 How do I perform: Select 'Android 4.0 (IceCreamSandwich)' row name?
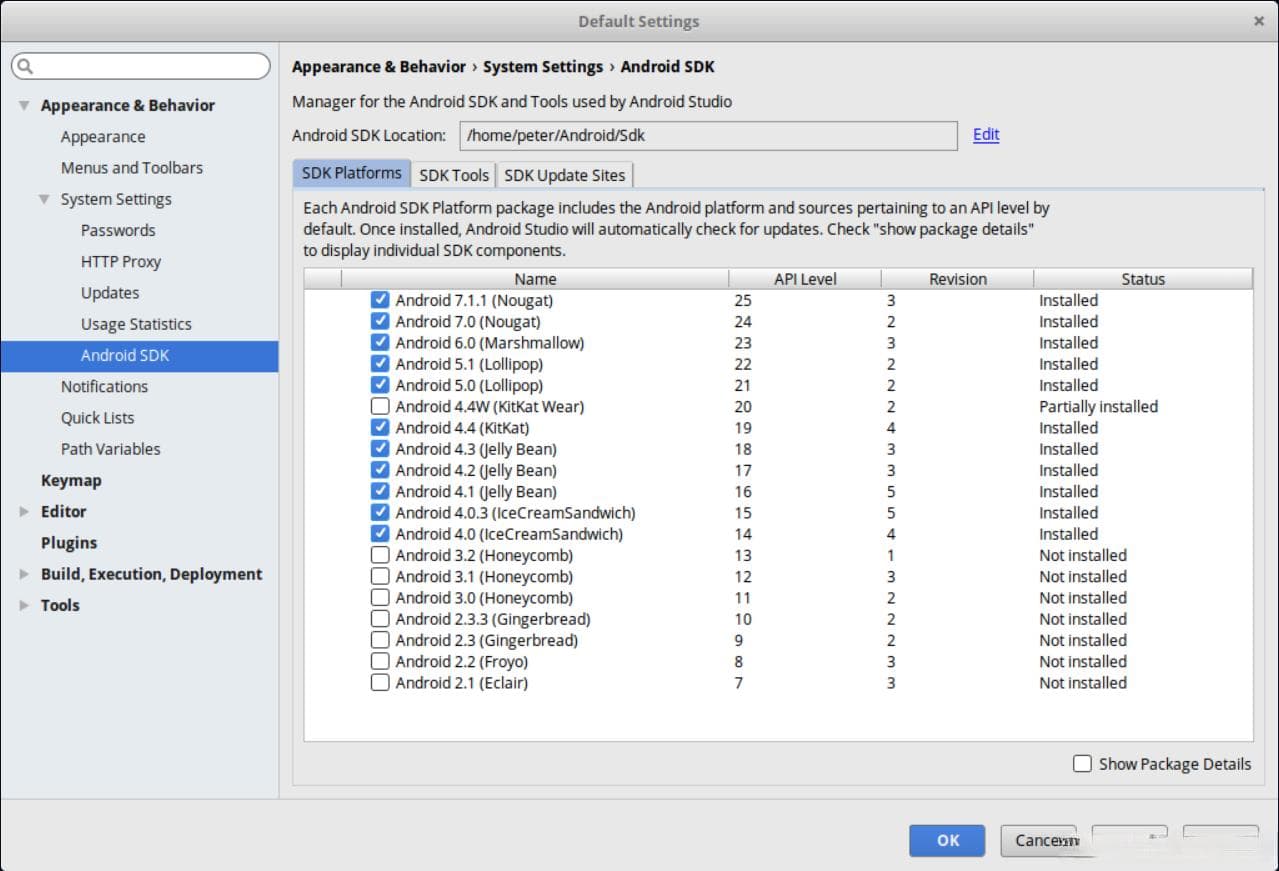click(509, 534)
